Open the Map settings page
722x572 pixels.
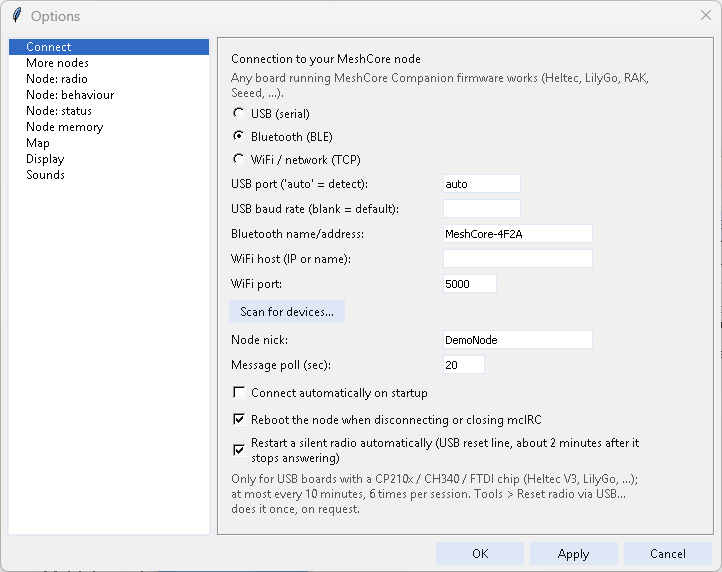[x=109, y=143]
